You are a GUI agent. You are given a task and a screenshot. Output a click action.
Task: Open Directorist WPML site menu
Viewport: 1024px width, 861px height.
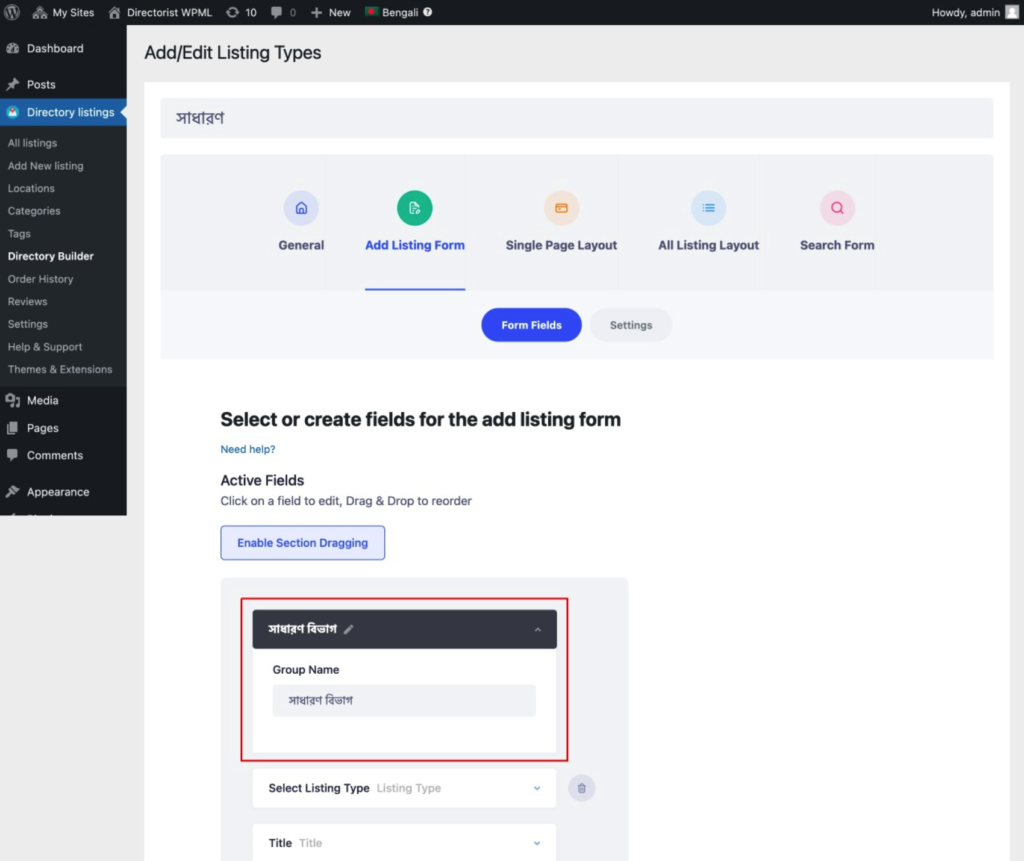coord(160,12)
